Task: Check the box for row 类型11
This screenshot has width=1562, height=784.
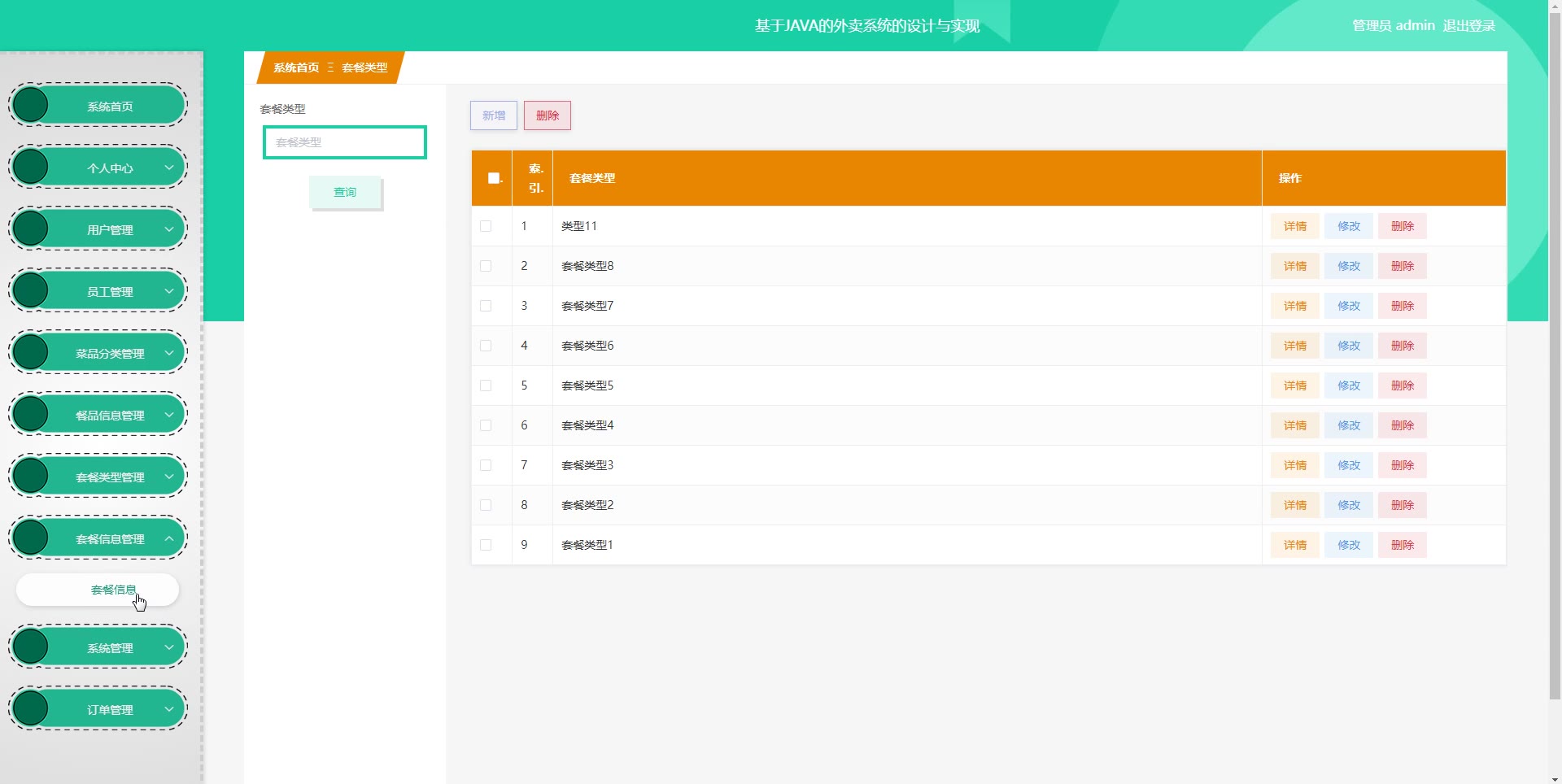Action: tap(486, 226)
